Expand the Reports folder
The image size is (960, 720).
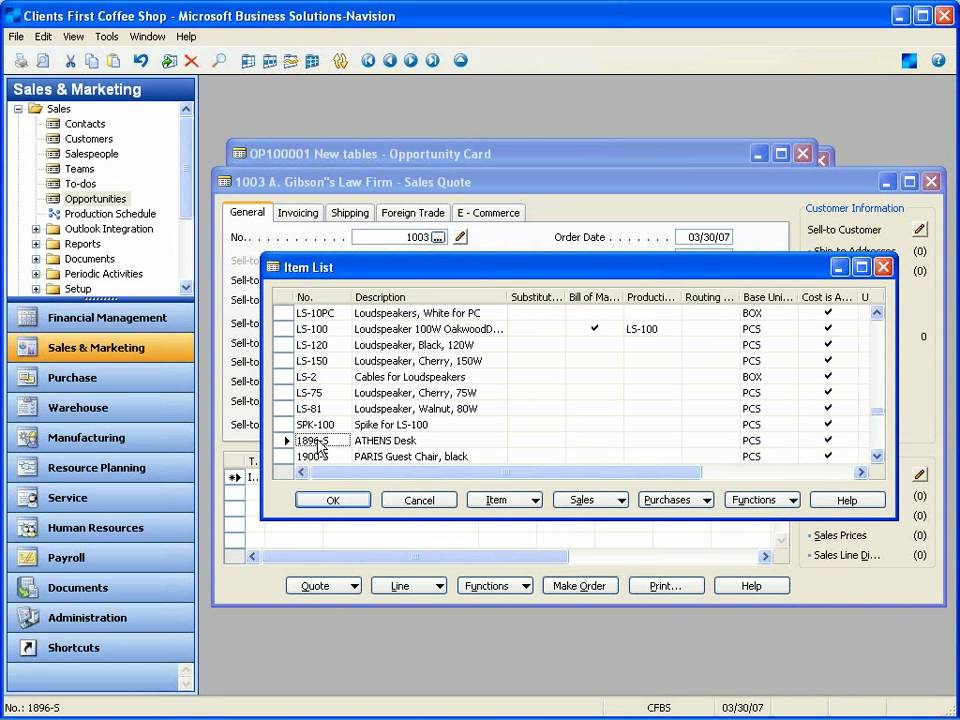tap(36, 244)
